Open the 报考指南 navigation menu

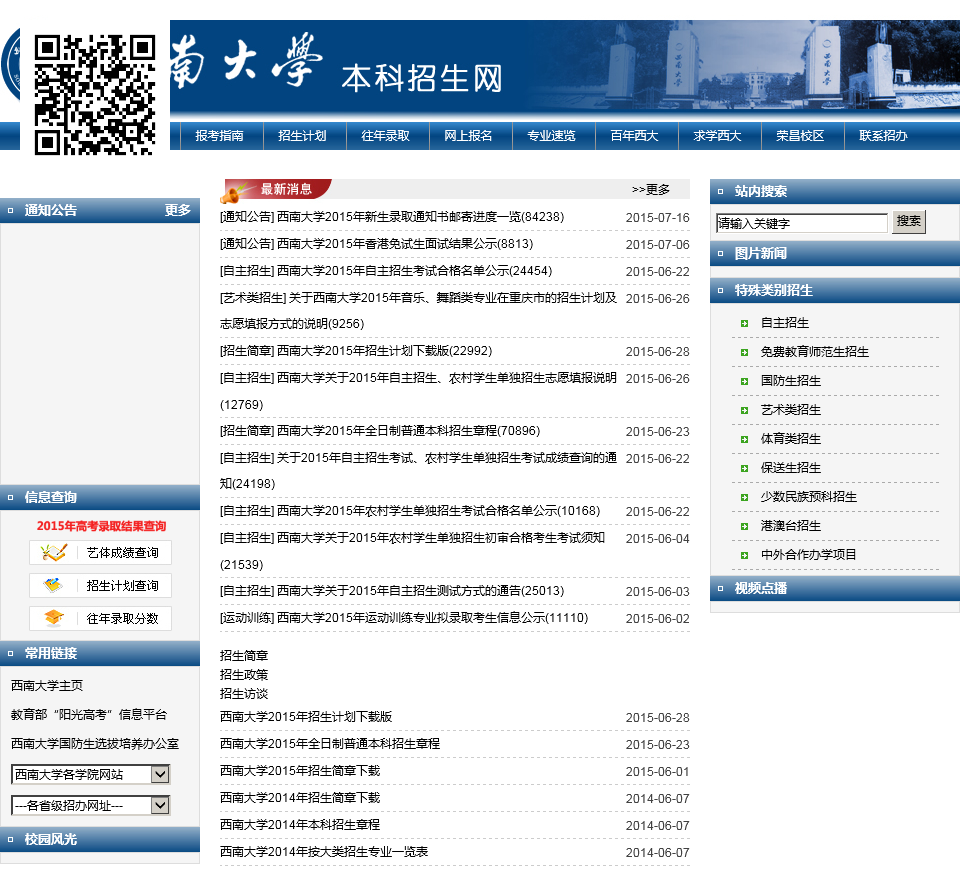pyautogui.click(x=219, y=136)
